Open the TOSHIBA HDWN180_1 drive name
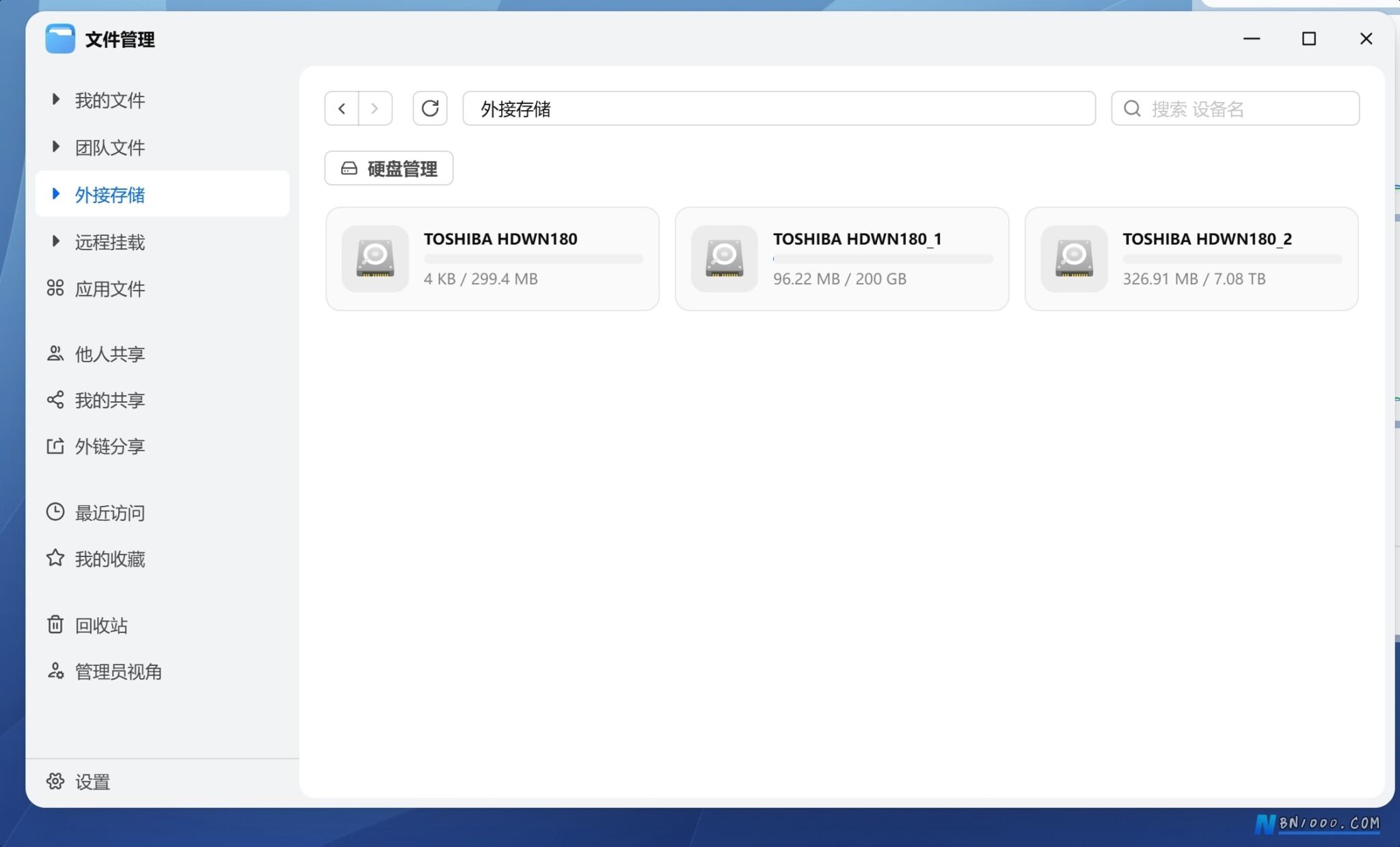Viewport: 1400px width, 847px height. 857,239
